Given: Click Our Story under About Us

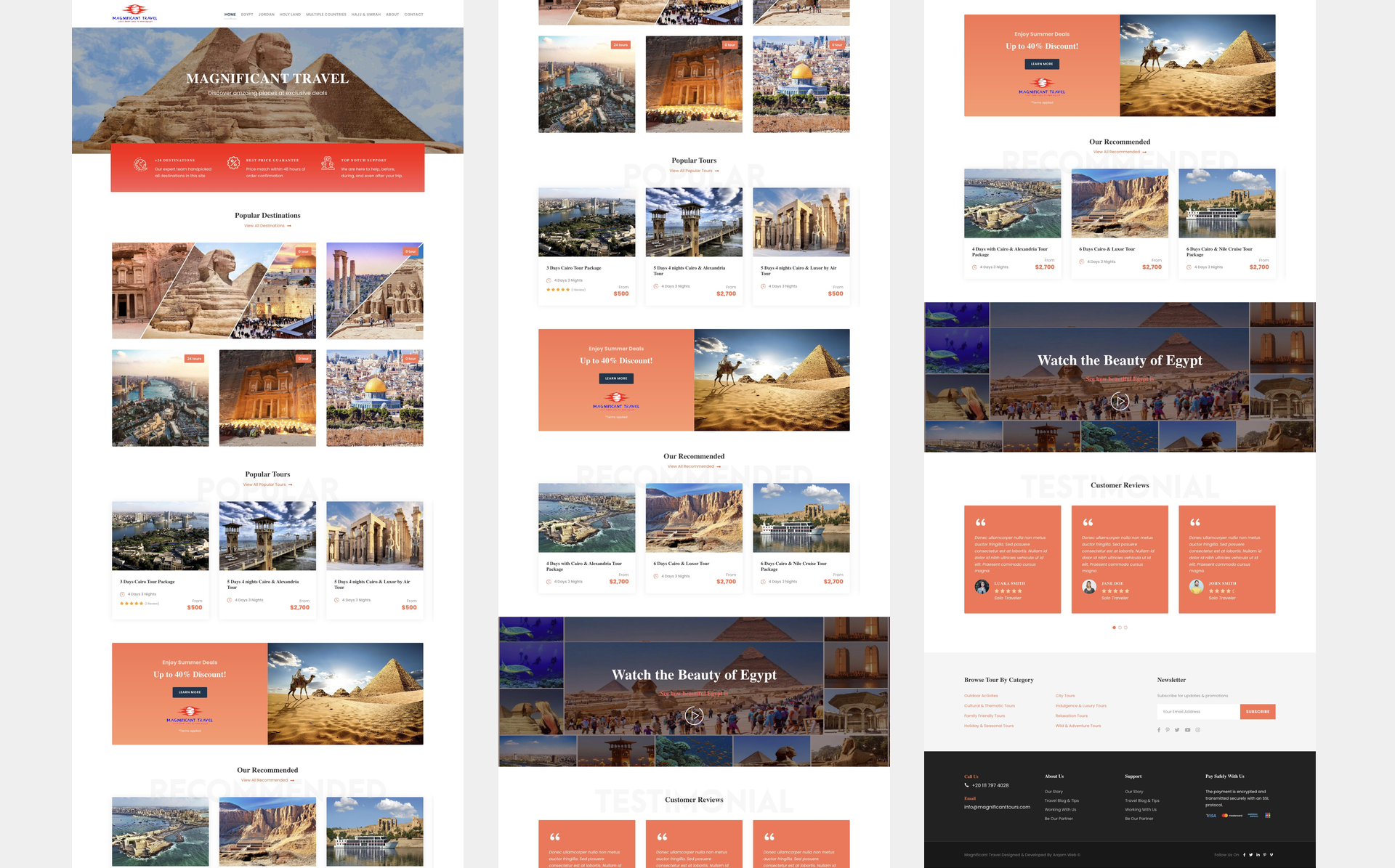Looking at the screenshot, I should pyautogui.click(x=1054, y=792).
